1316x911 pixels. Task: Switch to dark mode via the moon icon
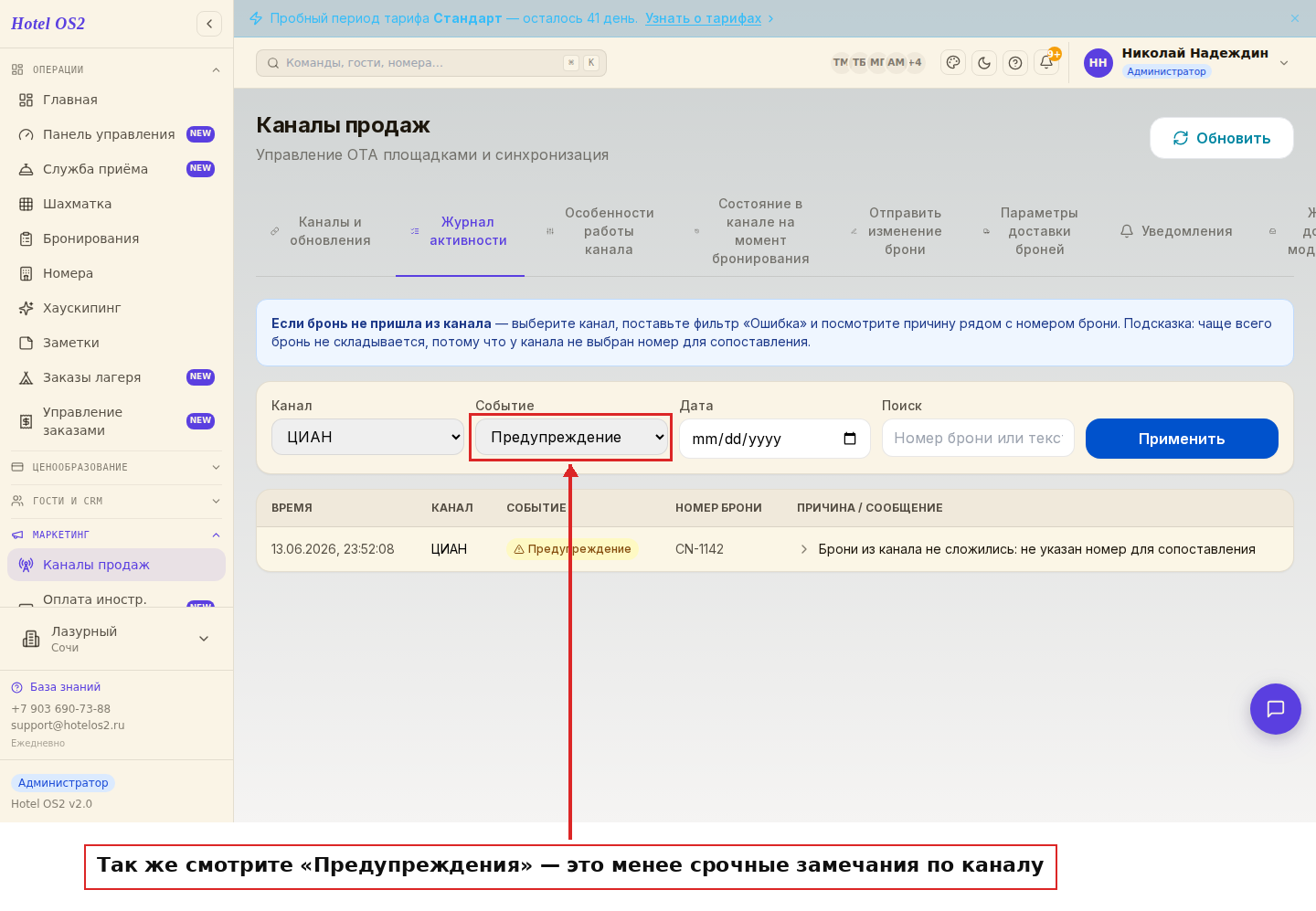984,63
